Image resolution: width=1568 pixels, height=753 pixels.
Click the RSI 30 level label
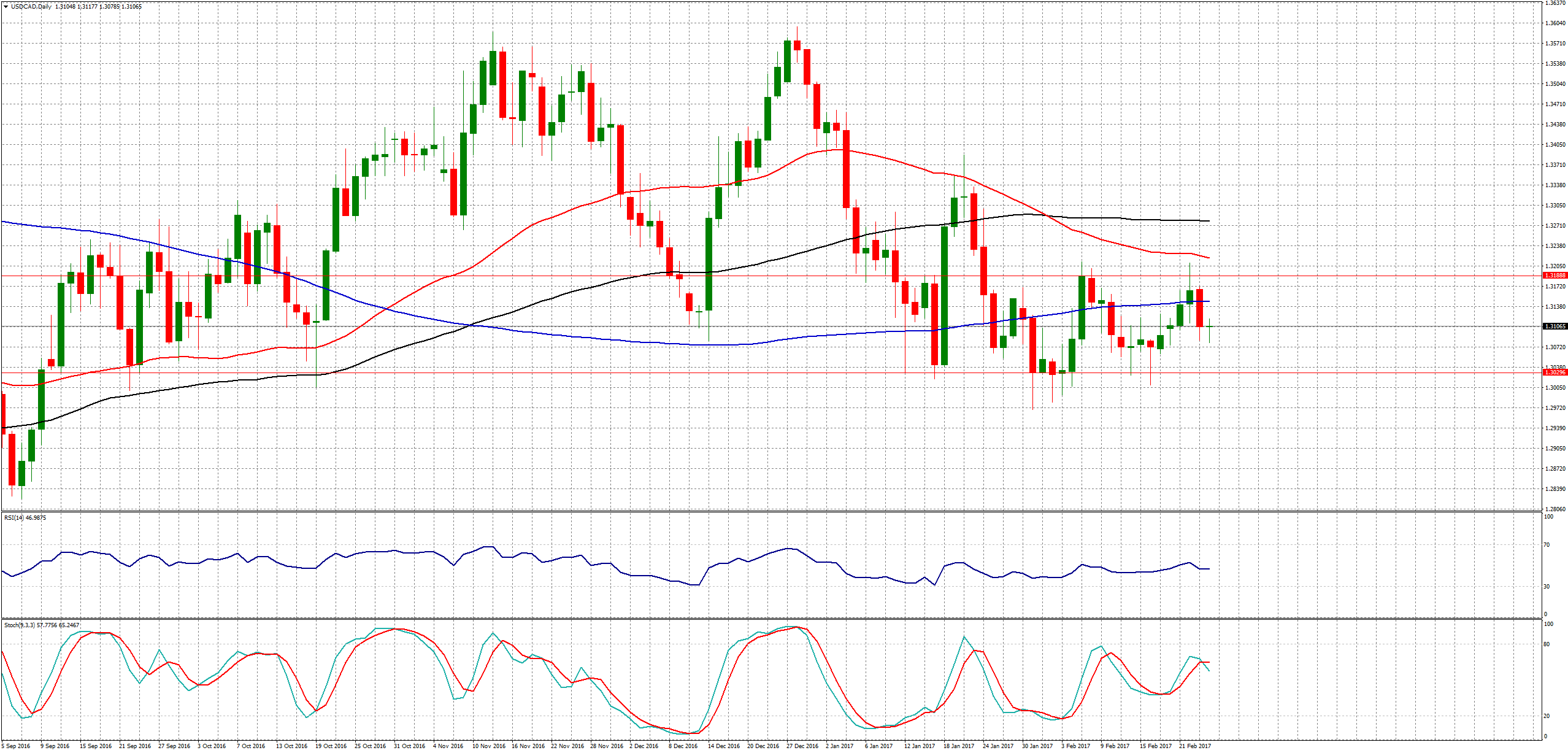1547,587
